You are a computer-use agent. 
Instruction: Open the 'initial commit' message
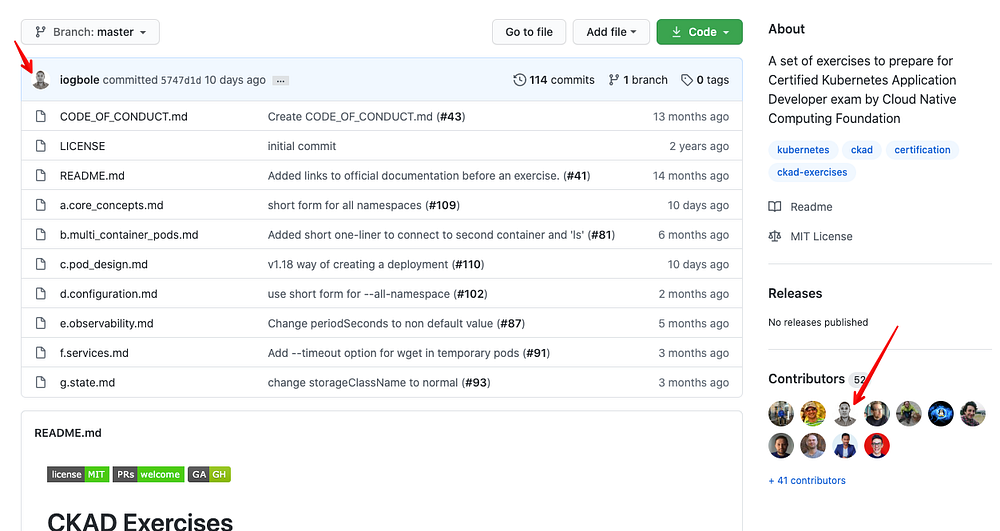point(302,146)
